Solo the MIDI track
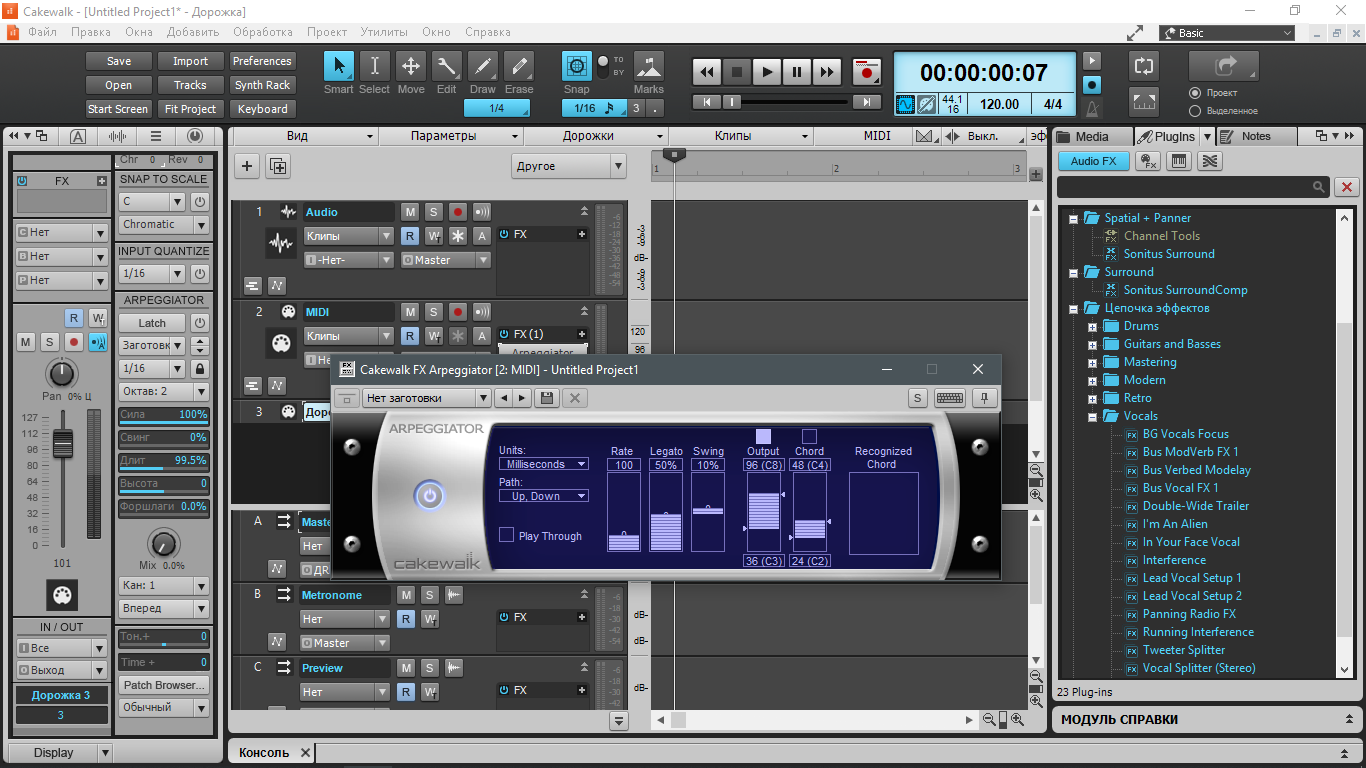 point(433,312)
